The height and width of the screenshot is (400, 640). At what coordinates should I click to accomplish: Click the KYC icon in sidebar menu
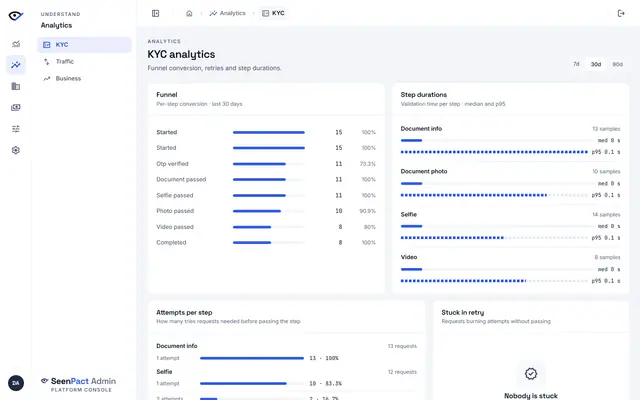47,44
